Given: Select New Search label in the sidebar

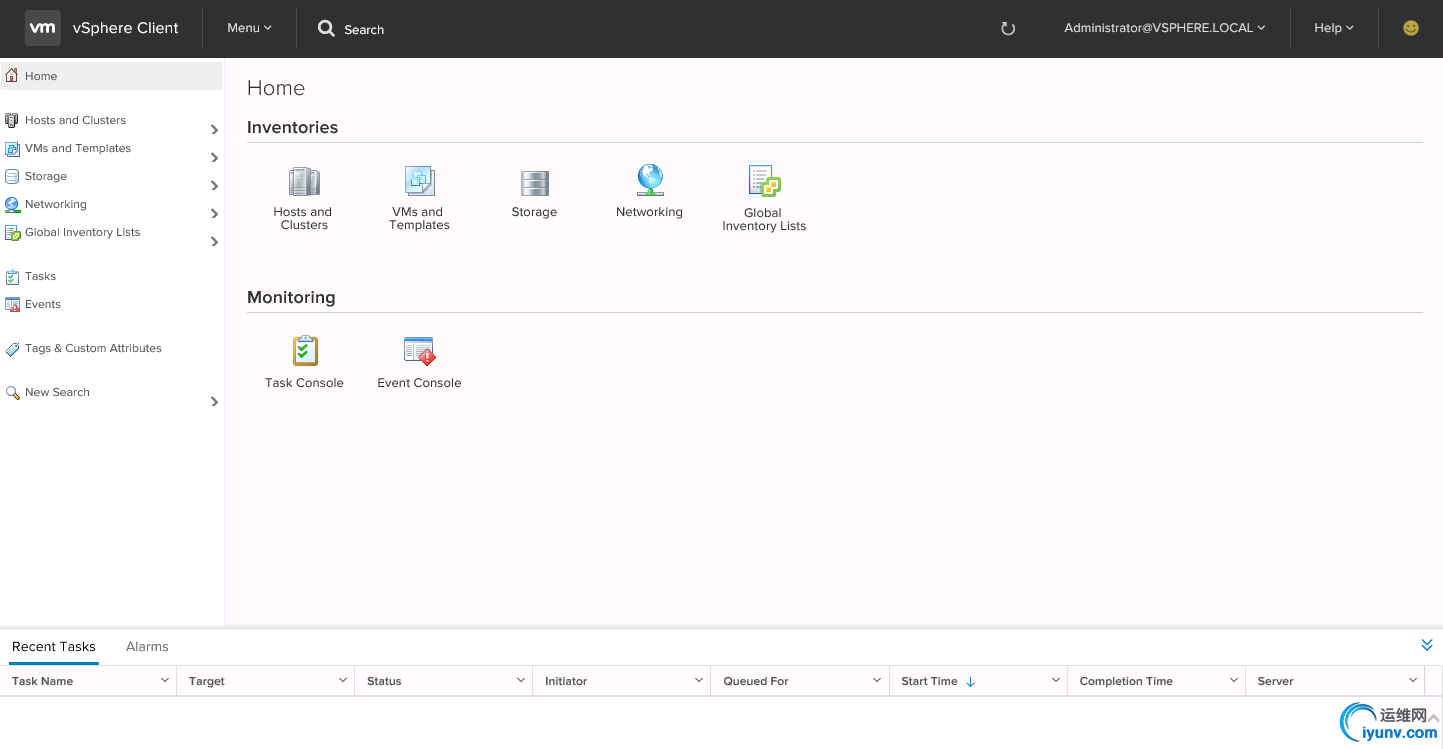Looking at the screenshot, I should coord(57,392).
